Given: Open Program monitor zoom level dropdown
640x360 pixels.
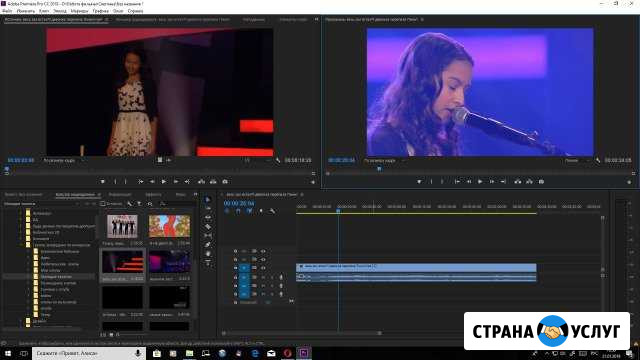Looking at the screenshot, I should (382, 161).
